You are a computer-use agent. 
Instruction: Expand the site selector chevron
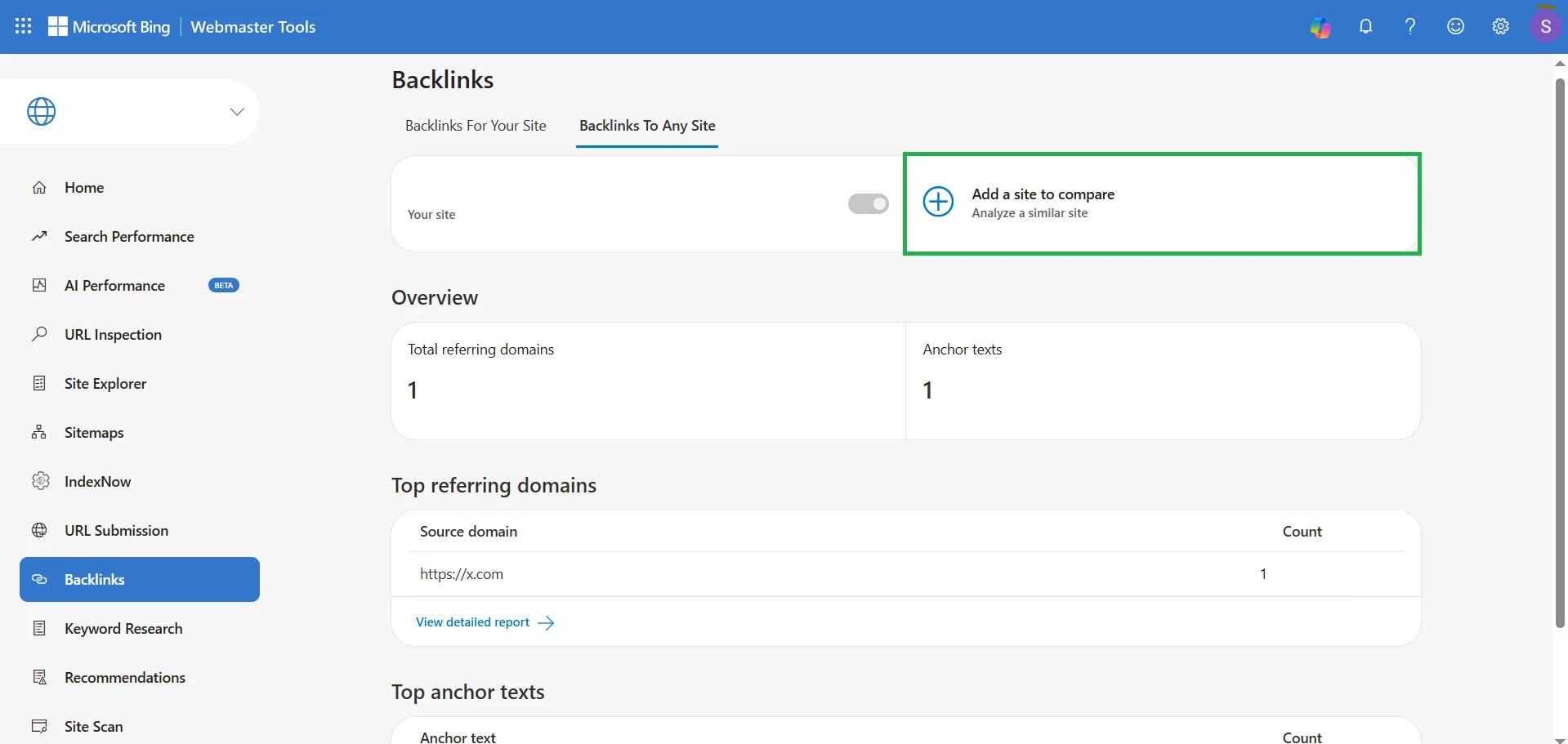coord(237,112)
